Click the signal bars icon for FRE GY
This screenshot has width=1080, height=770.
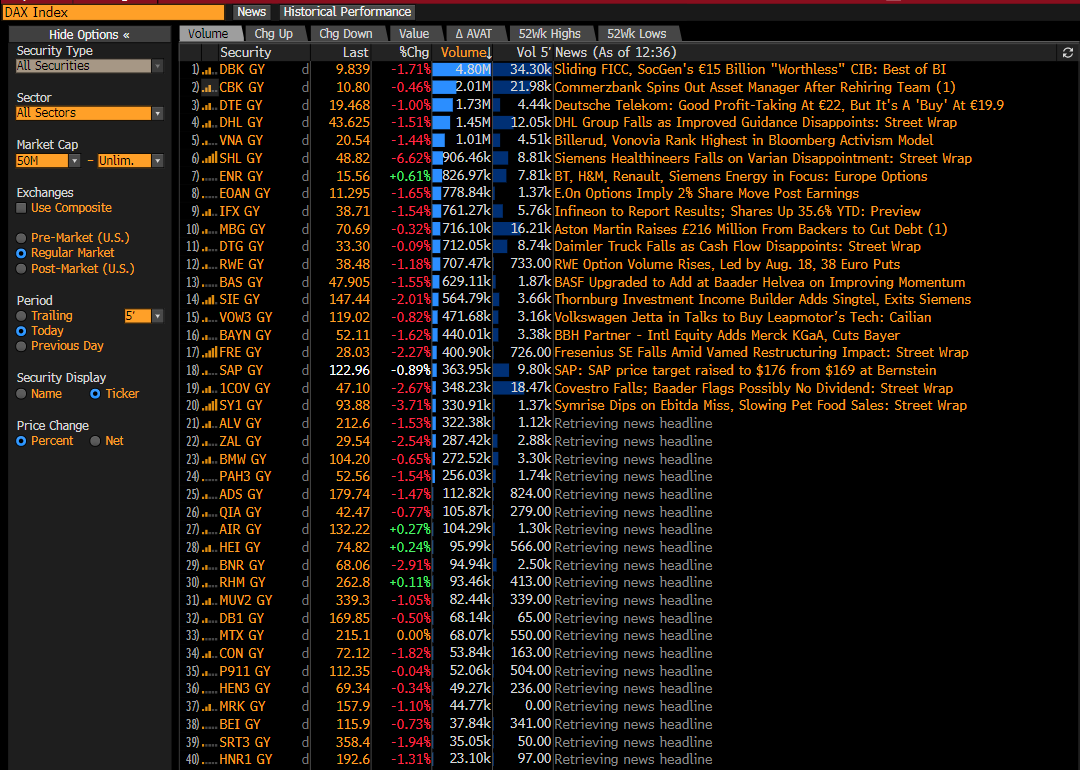click(209, 353)
